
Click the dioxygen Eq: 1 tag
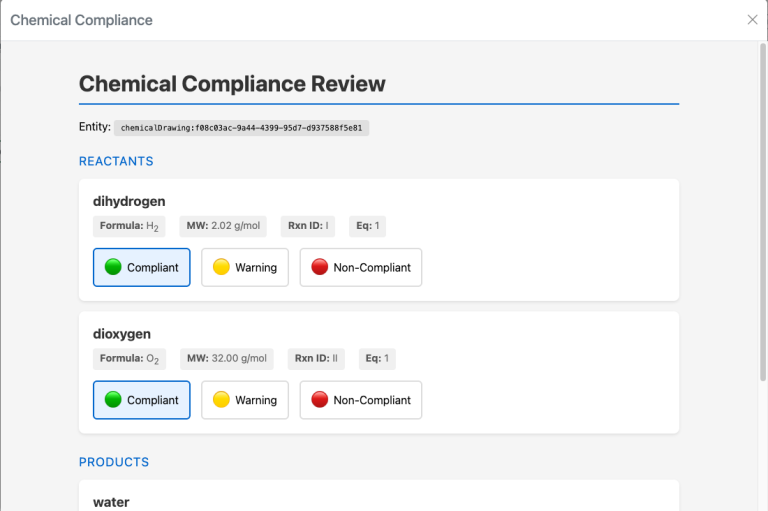[x=377, y=359]
